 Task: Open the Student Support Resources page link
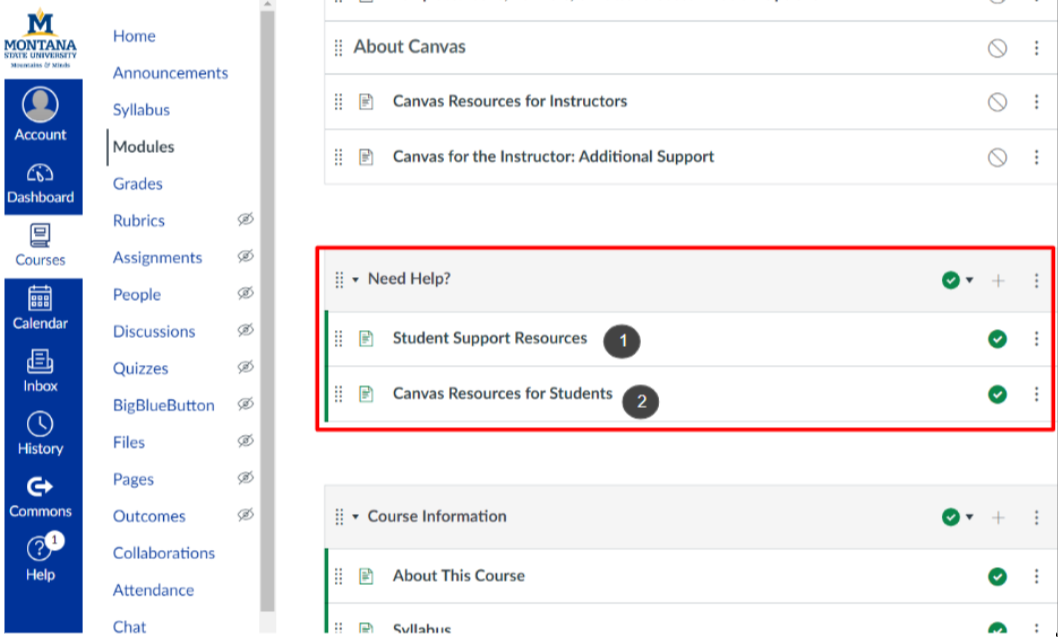[489, 339]
